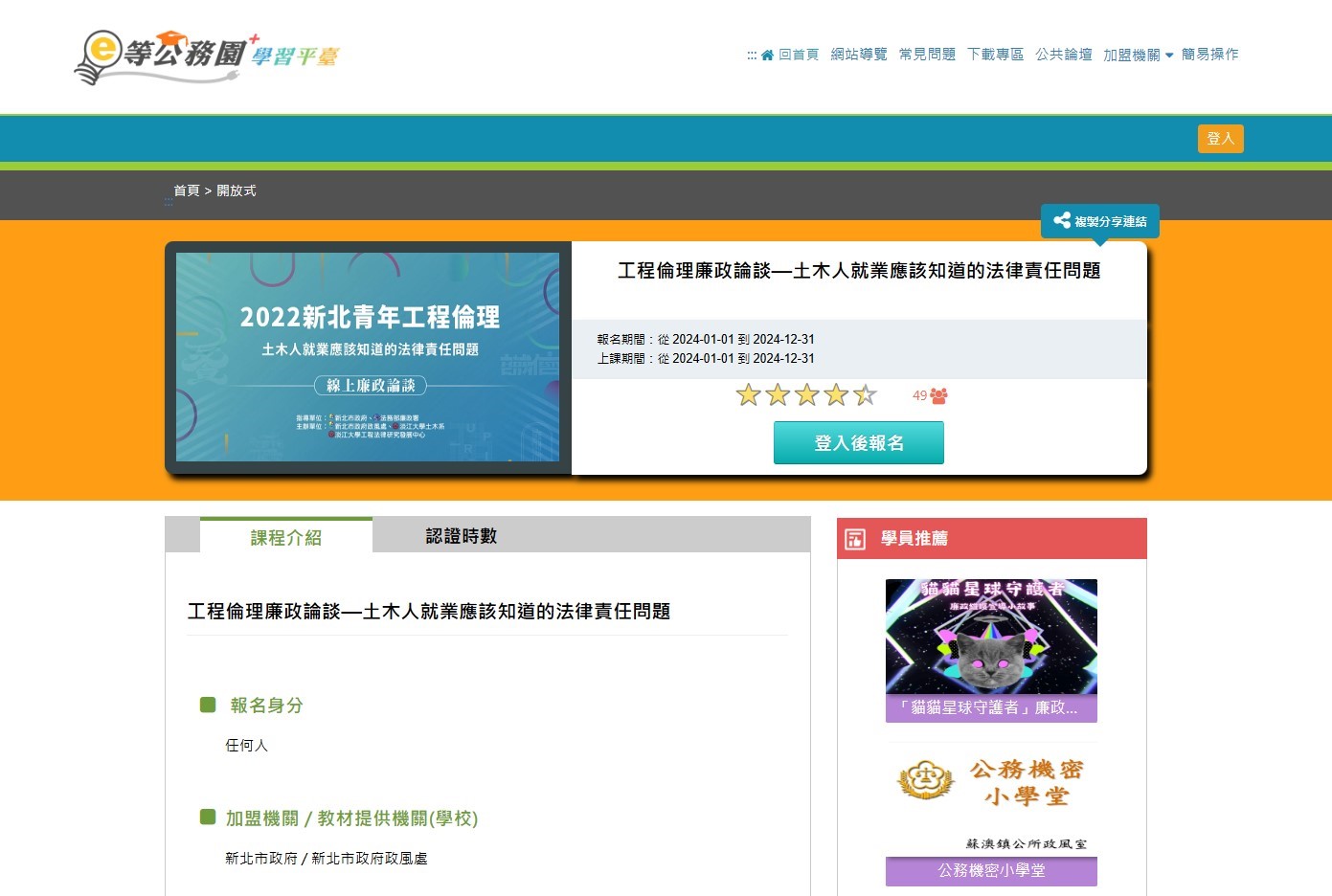Click the second rating star
The image size is (1332, 896).
(778, 394)
